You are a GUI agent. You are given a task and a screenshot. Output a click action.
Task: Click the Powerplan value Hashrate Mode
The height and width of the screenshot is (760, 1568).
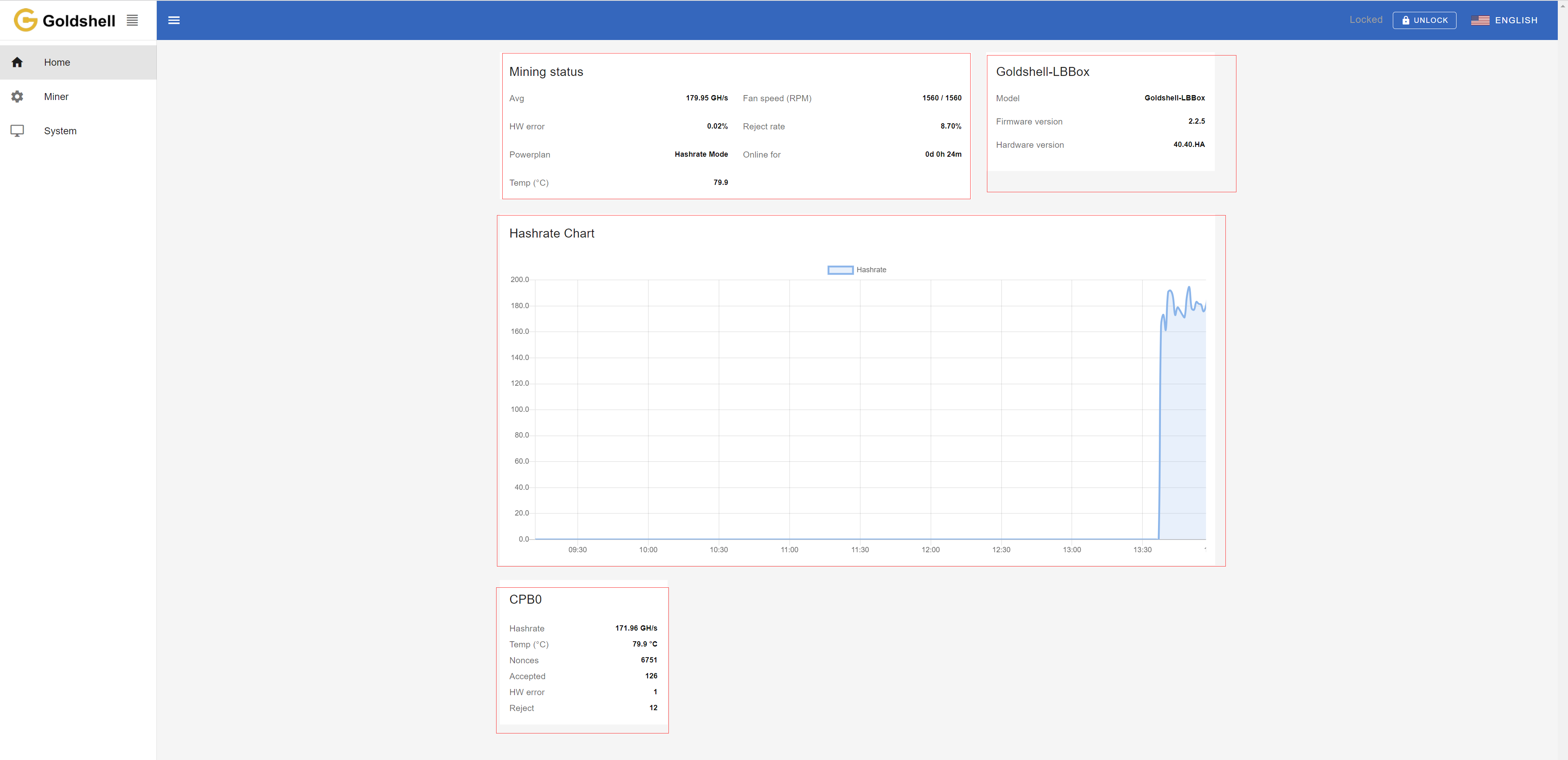(x=701, y=155)
